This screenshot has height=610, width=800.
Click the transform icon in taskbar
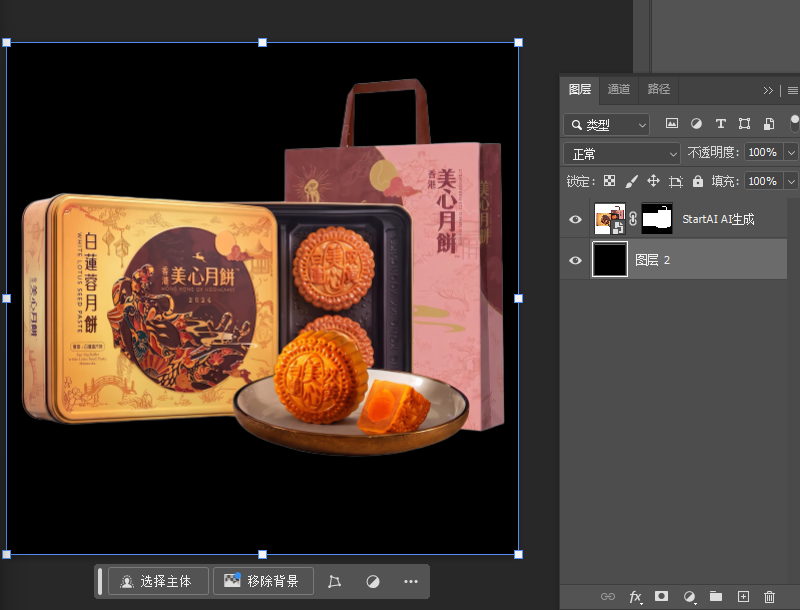[334, 581]
